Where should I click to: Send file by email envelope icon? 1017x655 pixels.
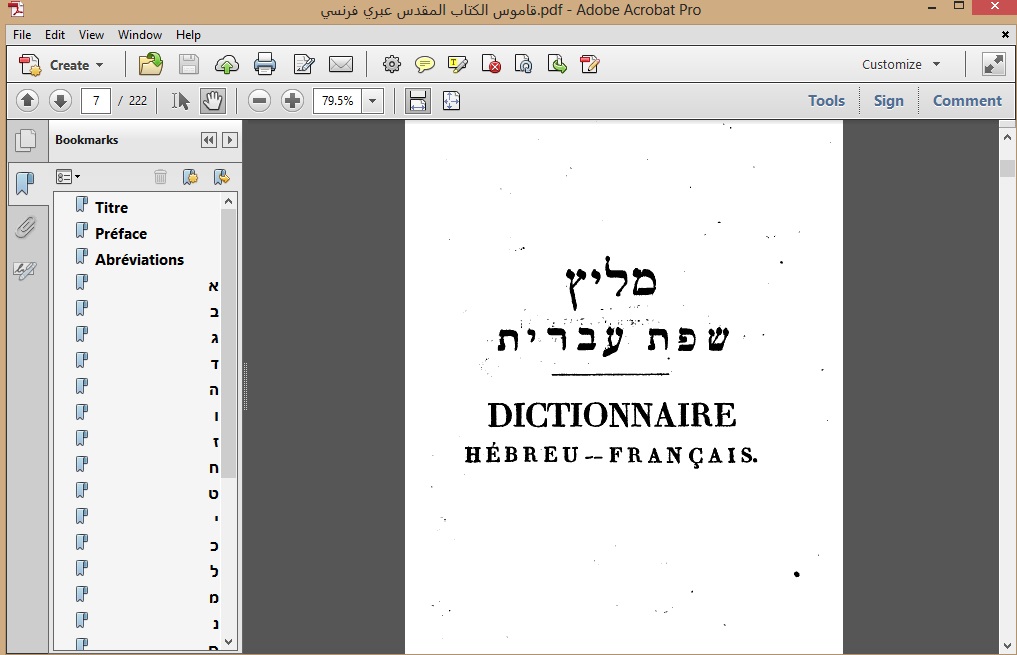click(x=341, y=65)
